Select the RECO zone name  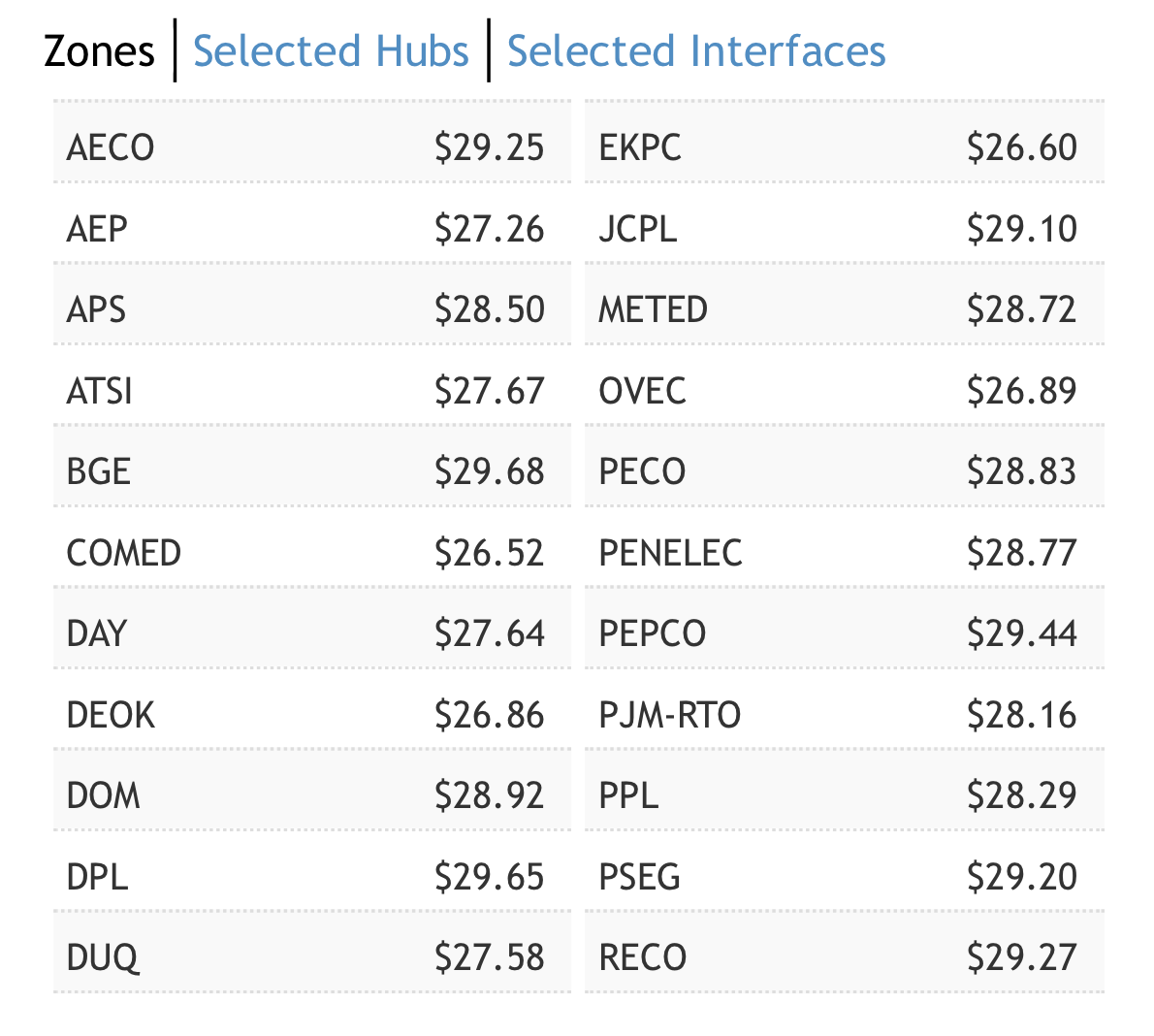[x=642, y=957]
